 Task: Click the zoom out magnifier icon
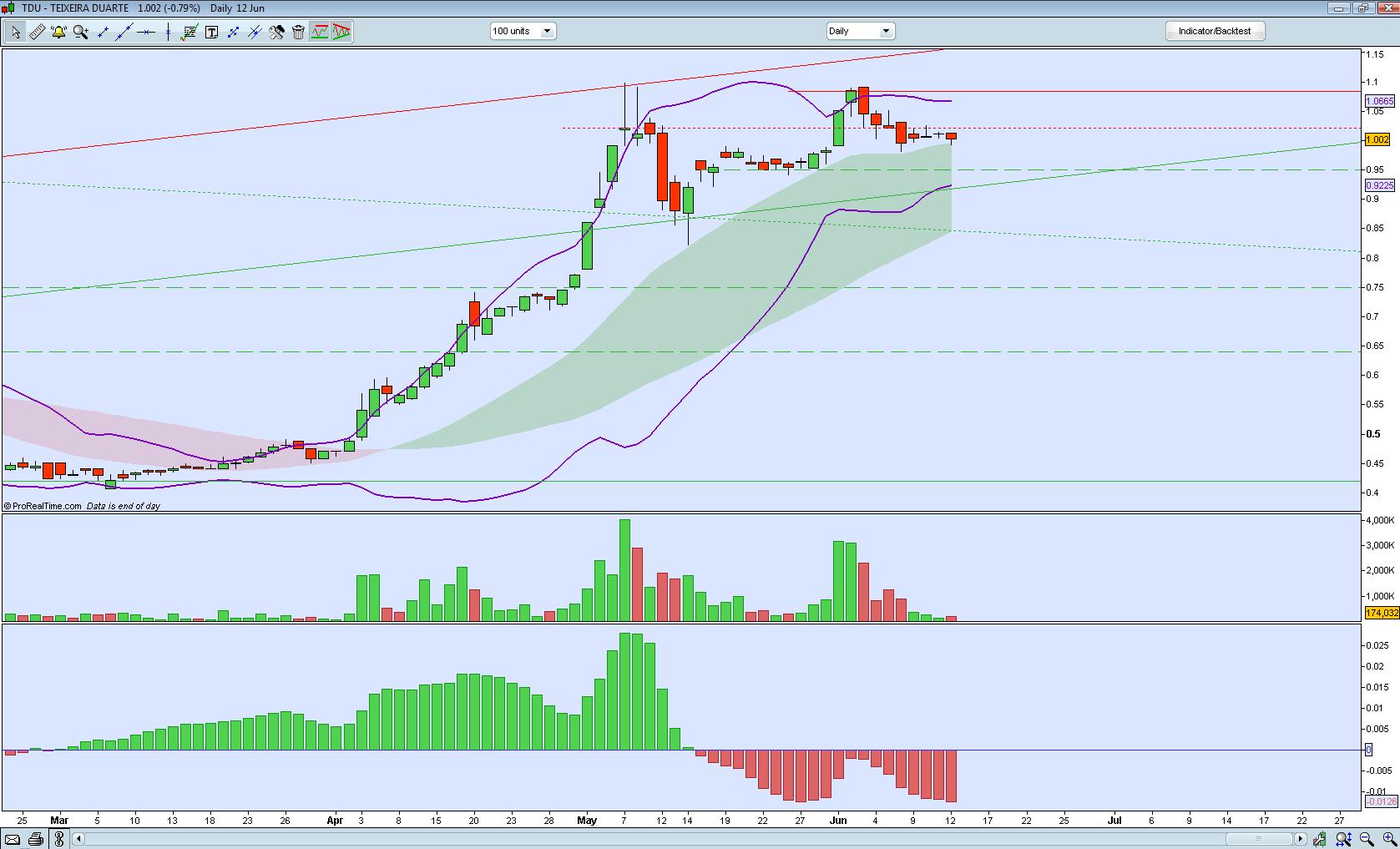tap(1367, 839)
